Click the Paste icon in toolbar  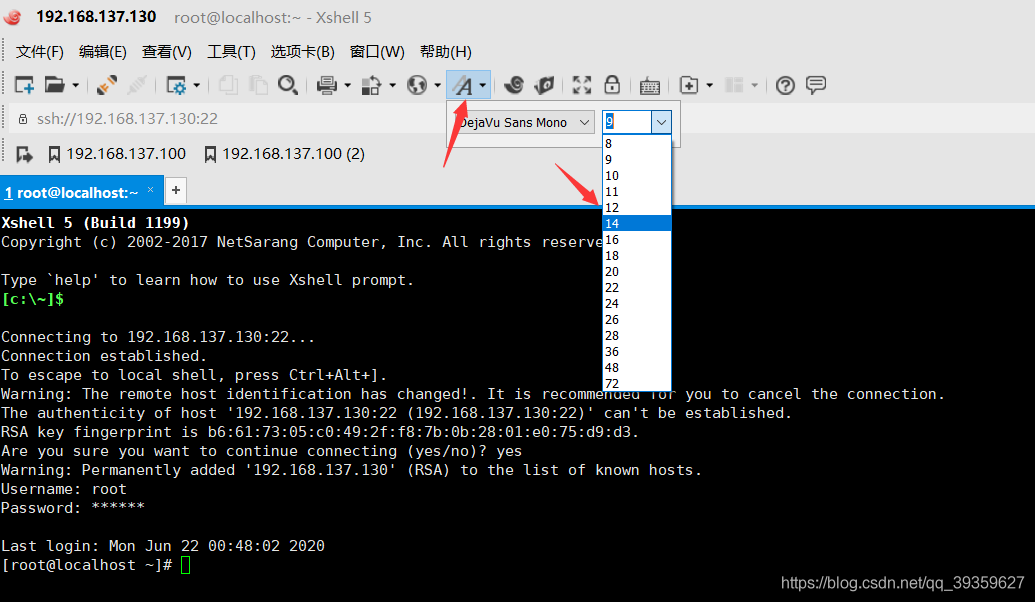coord(258,85)
